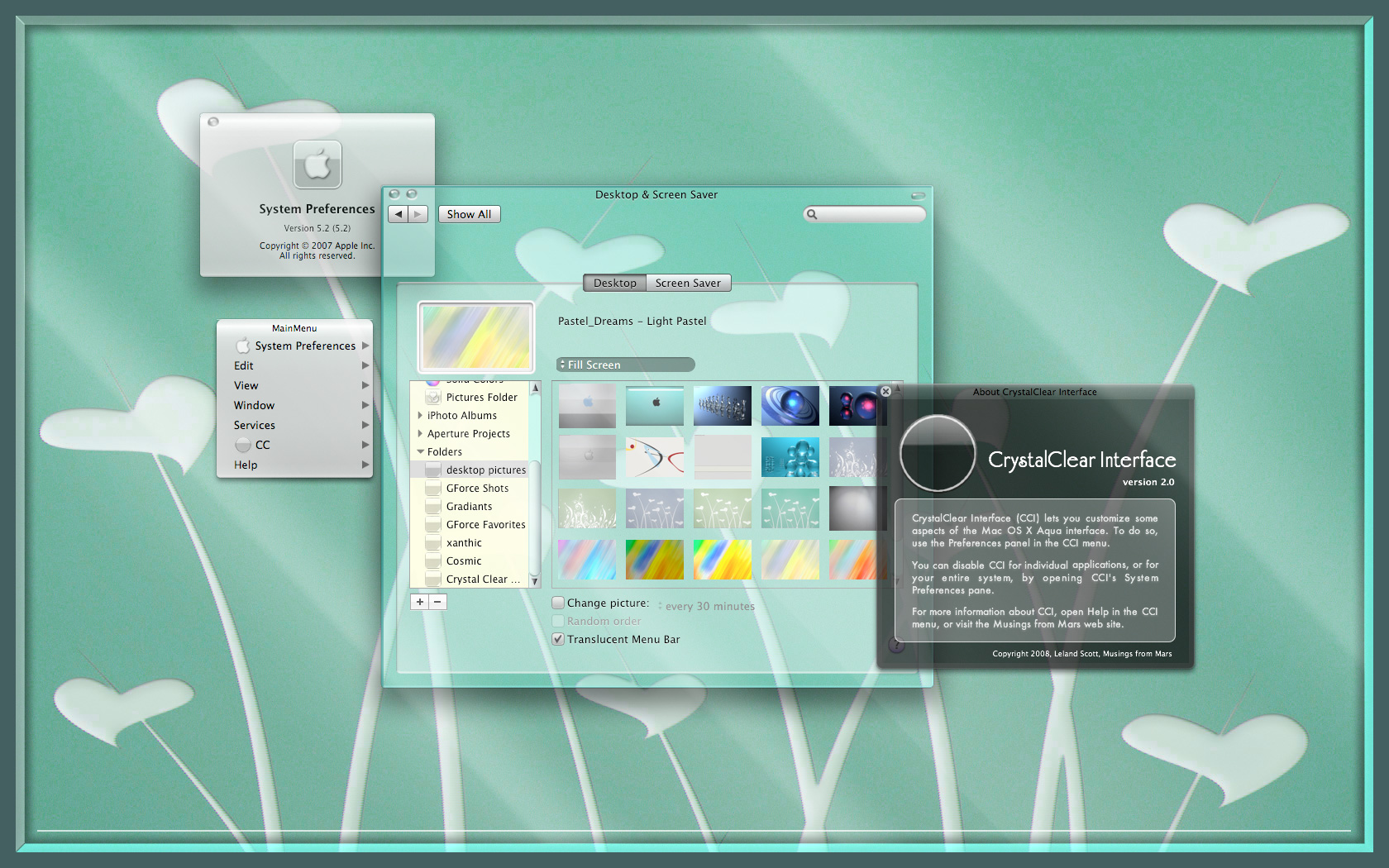The image size is (1389, 868).
Task: Select the red and black curves wallpaper
Action: (x=655, y=457)
